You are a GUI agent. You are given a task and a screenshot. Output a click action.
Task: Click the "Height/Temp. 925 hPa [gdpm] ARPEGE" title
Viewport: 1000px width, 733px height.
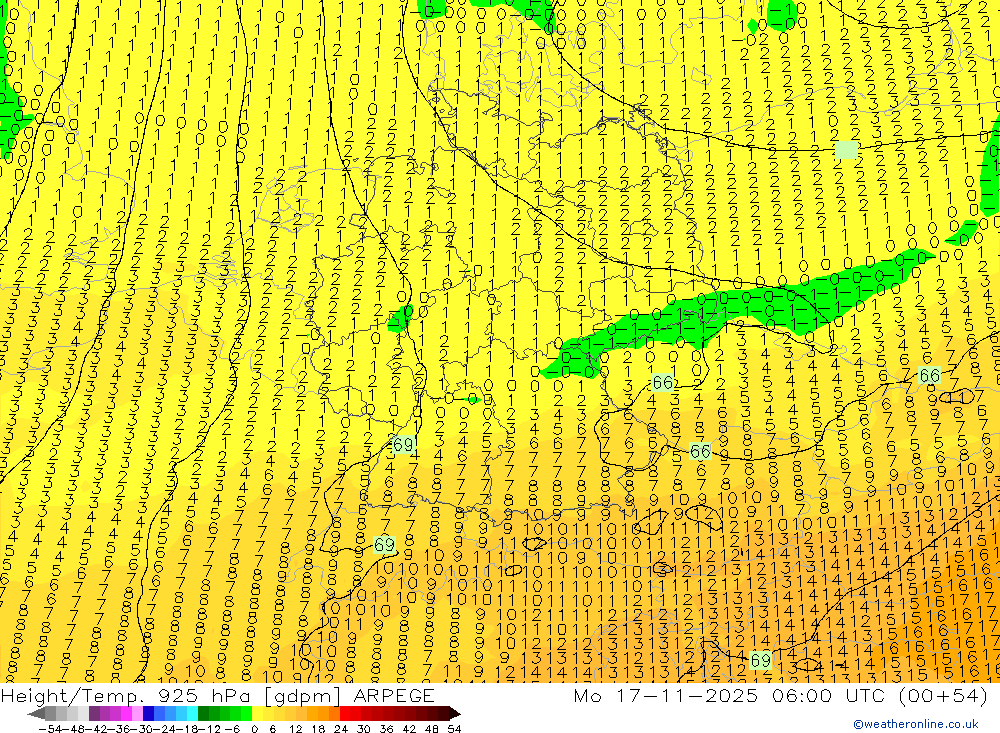click(x=217, y=695)
